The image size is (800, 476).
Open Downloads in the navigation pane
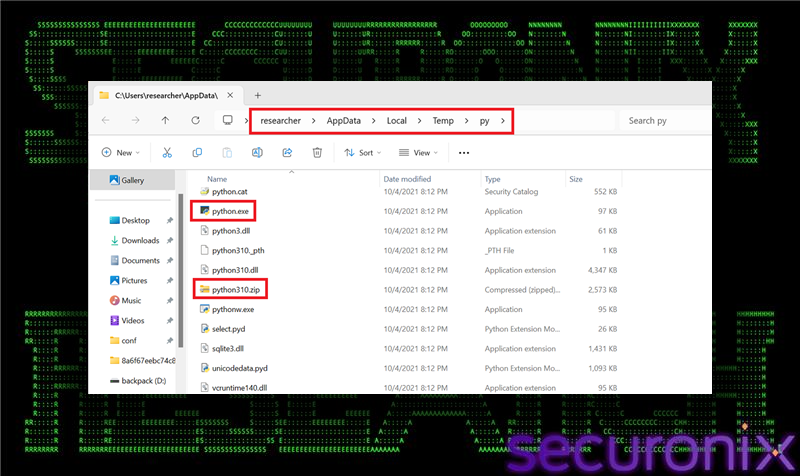pos(140,240)
